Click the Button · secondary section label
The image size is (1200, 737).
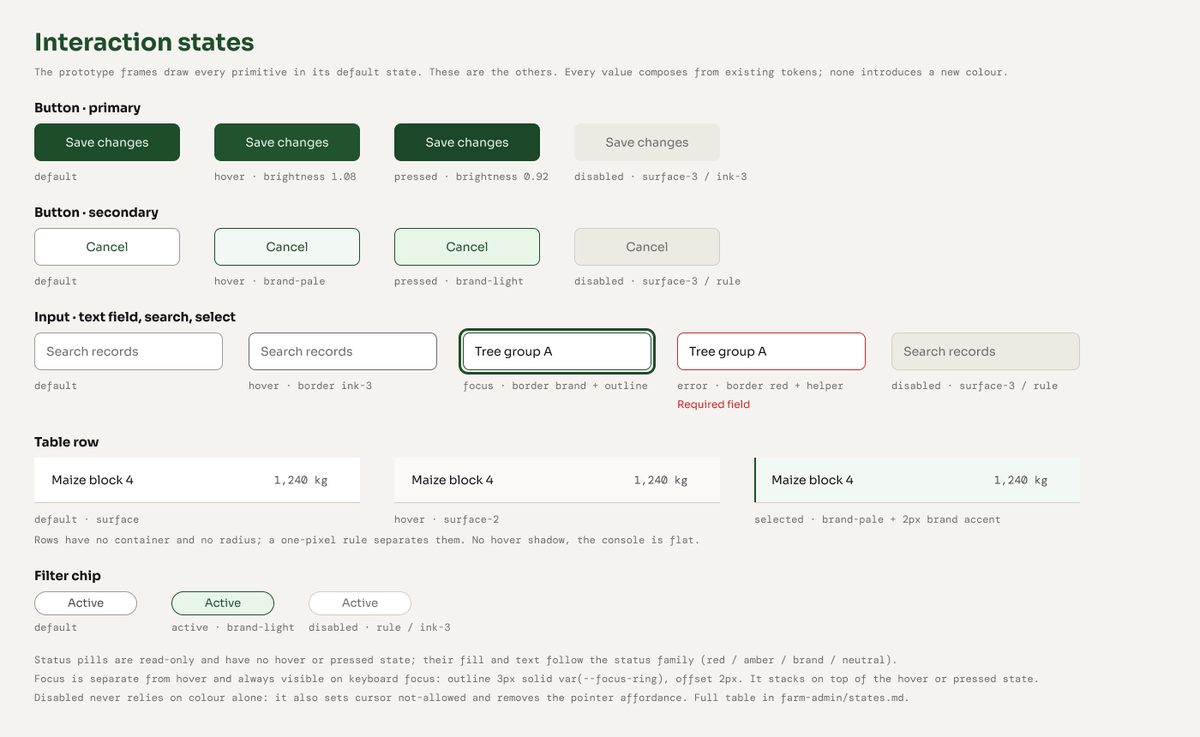click(96, 212)
